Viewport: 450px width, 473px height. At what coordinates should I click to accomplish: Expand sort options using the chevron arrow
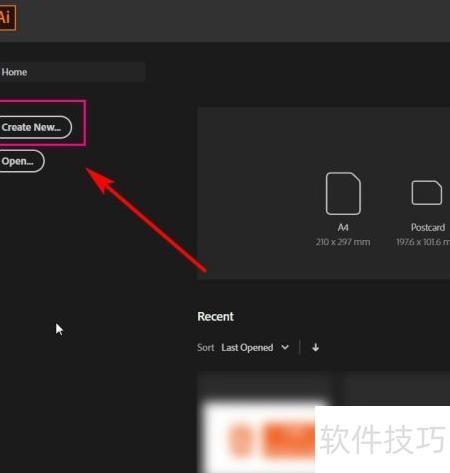click(x=285, y=348)
